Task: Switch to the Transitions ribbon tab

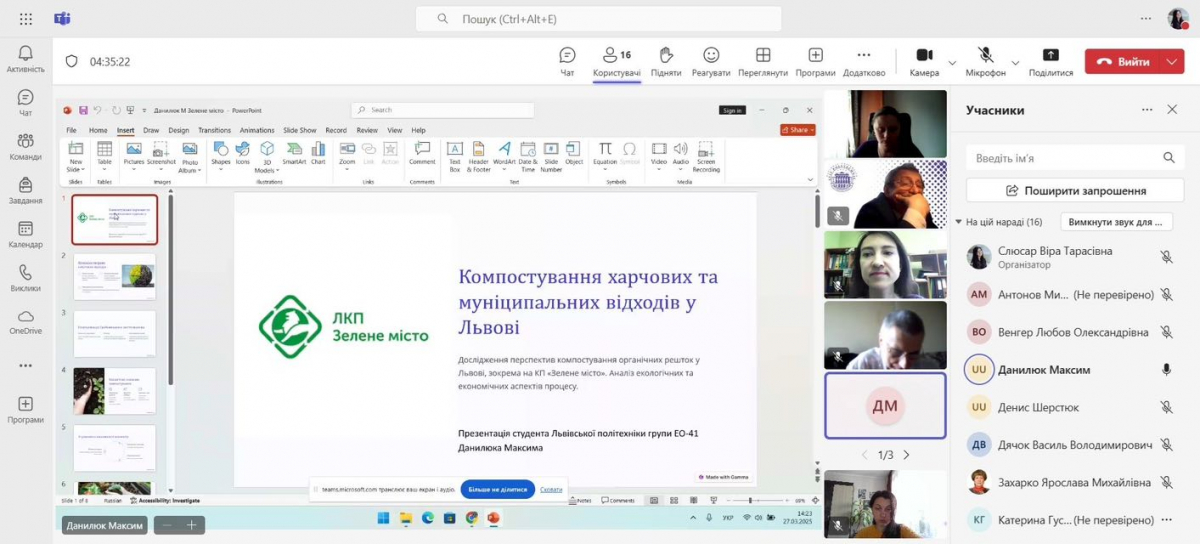Action: click(x=214, y=130)
